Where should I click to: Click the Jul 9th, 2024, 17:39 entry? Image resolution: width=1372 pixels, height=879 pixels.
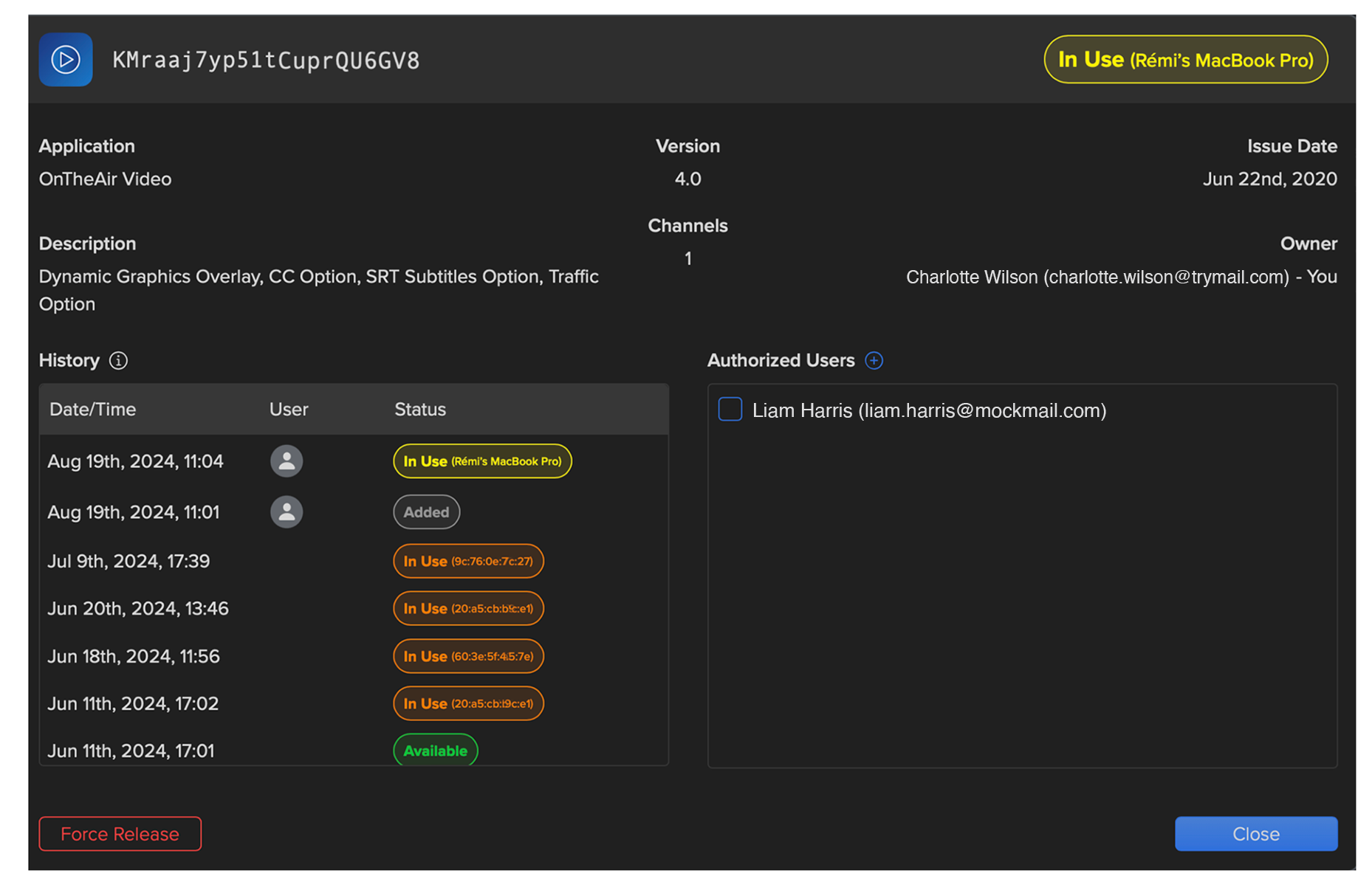(x=128, y=562)
